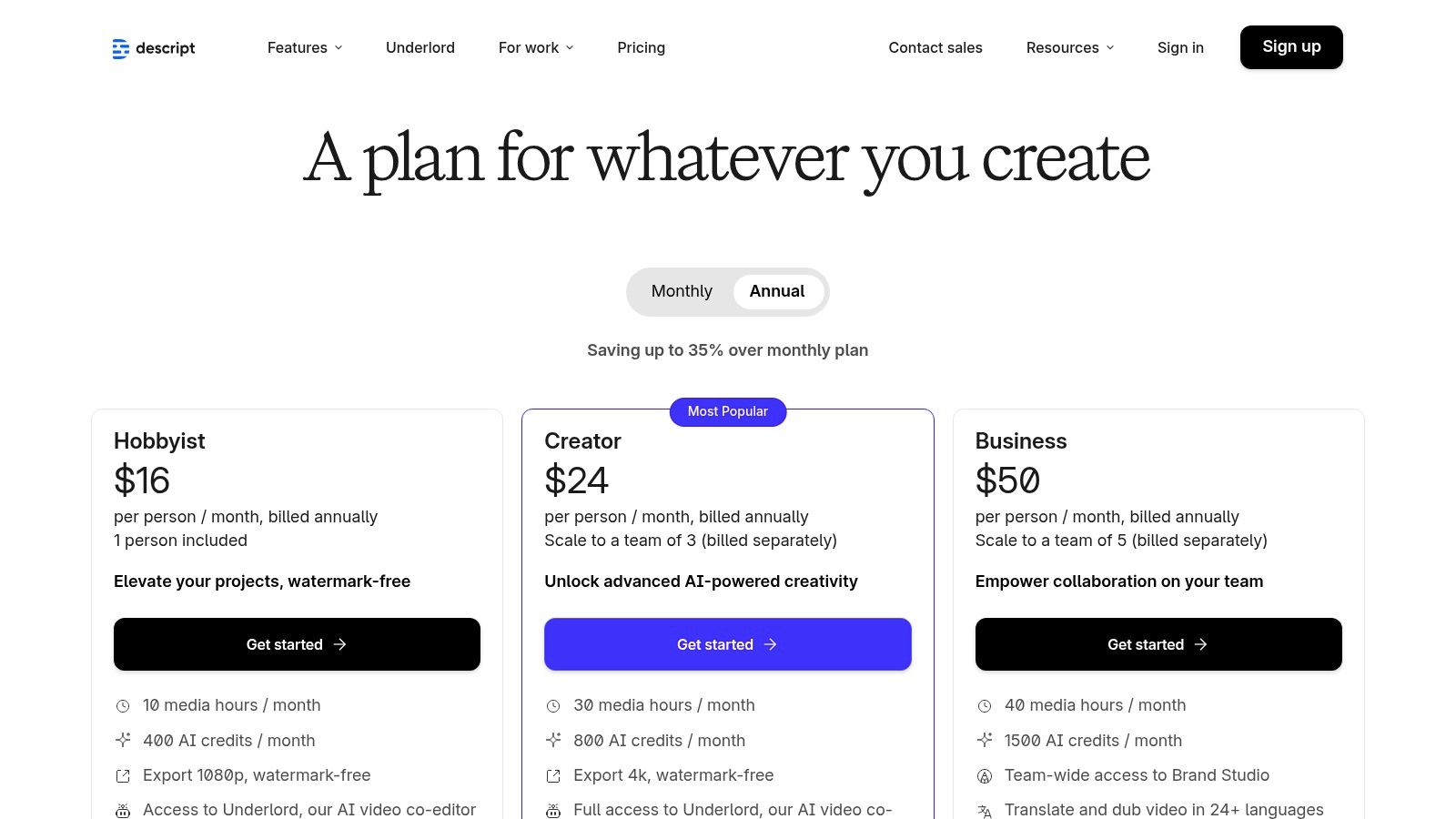This screenshot has width=1456, height=819.
Task: Open the Contact sales link
Action: [935, 47]
